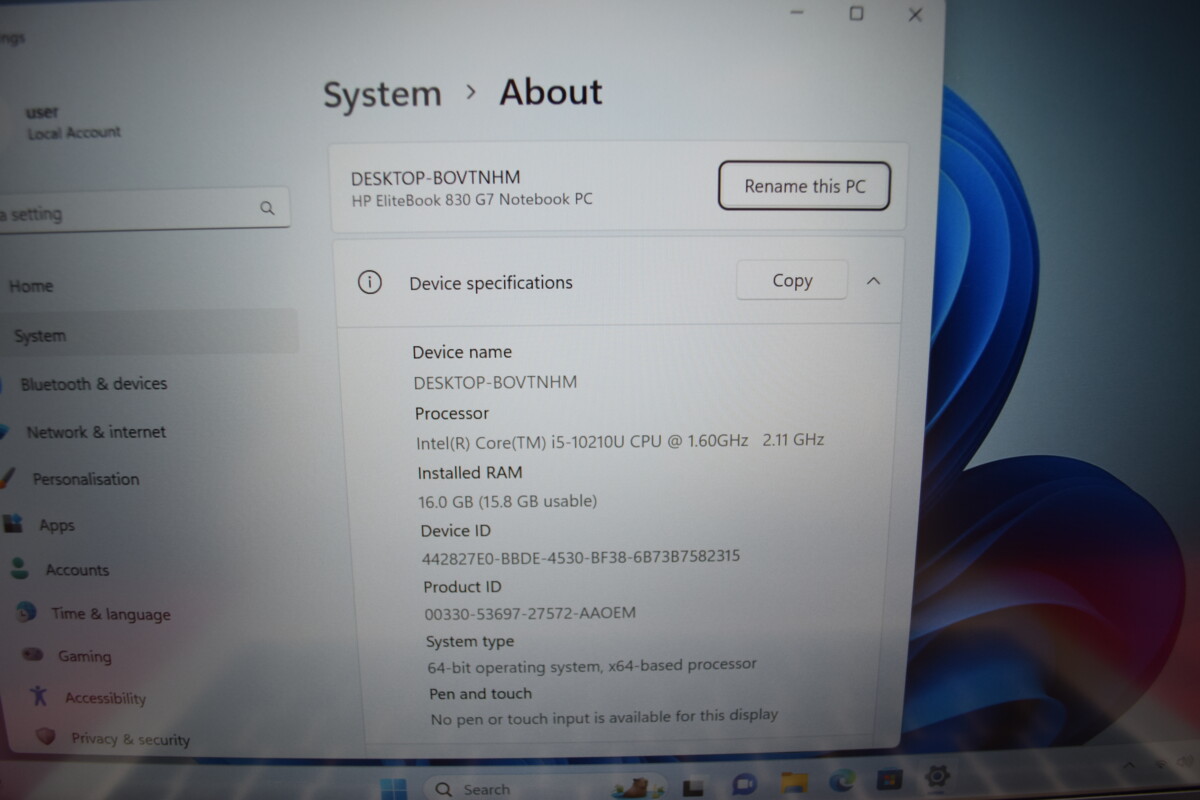Go to Home in settings sidebar
1200x800 pixels.
[31, 286]
